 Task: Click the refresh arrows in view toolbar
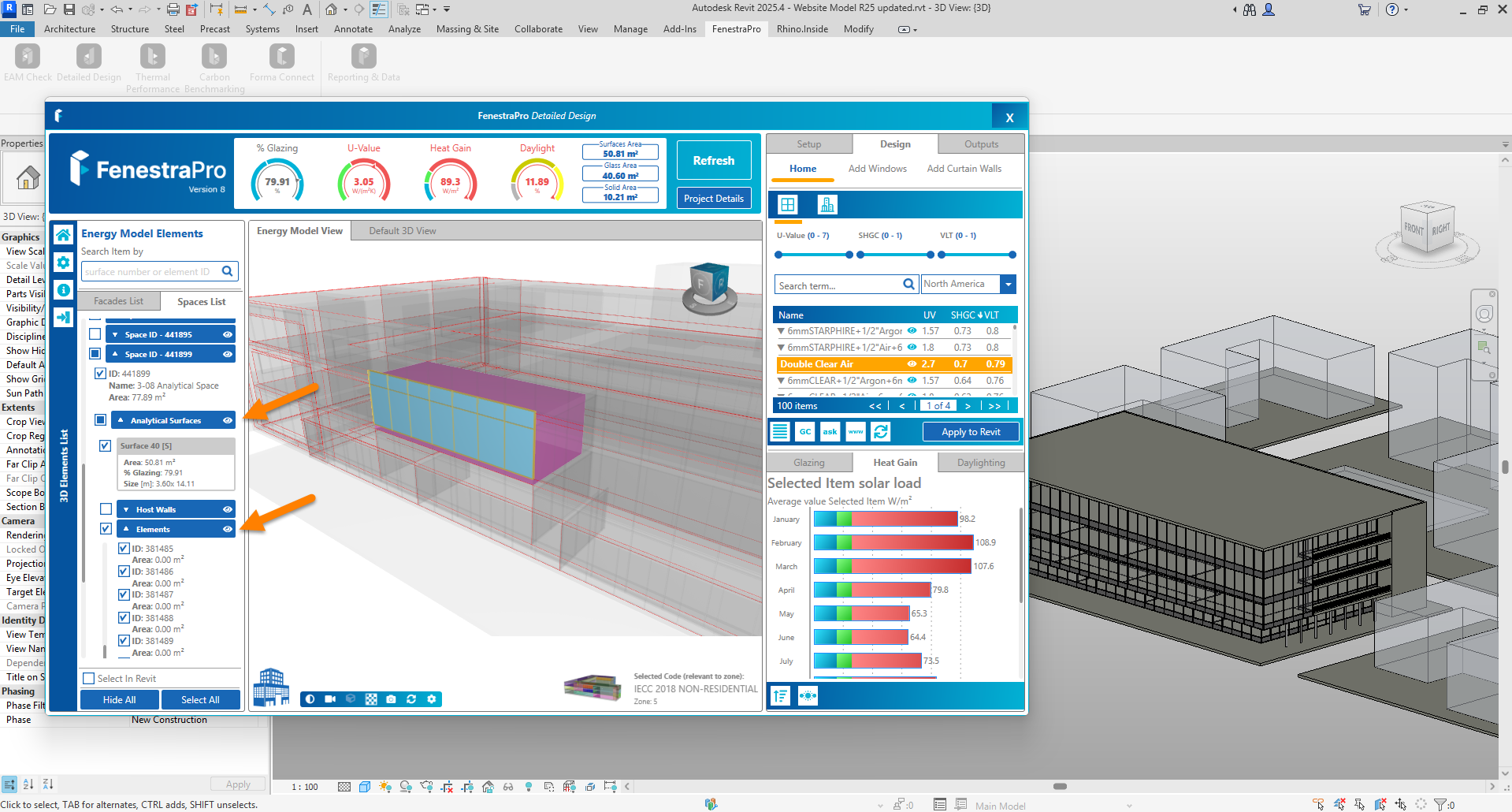tap(411, 699)
